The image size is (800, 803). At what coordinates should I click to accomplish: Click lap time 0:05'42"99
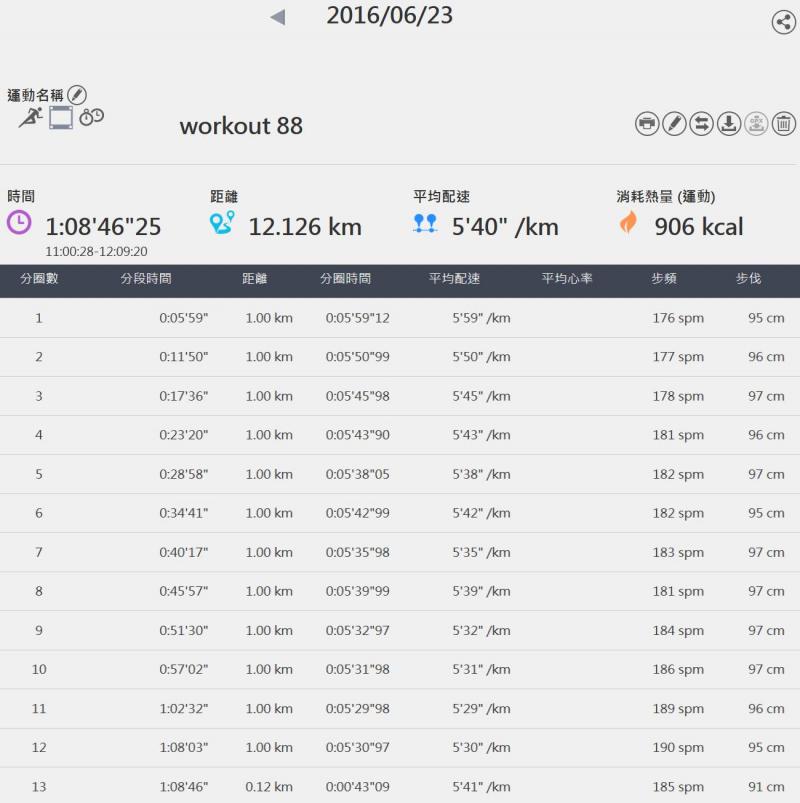point(357,513)
